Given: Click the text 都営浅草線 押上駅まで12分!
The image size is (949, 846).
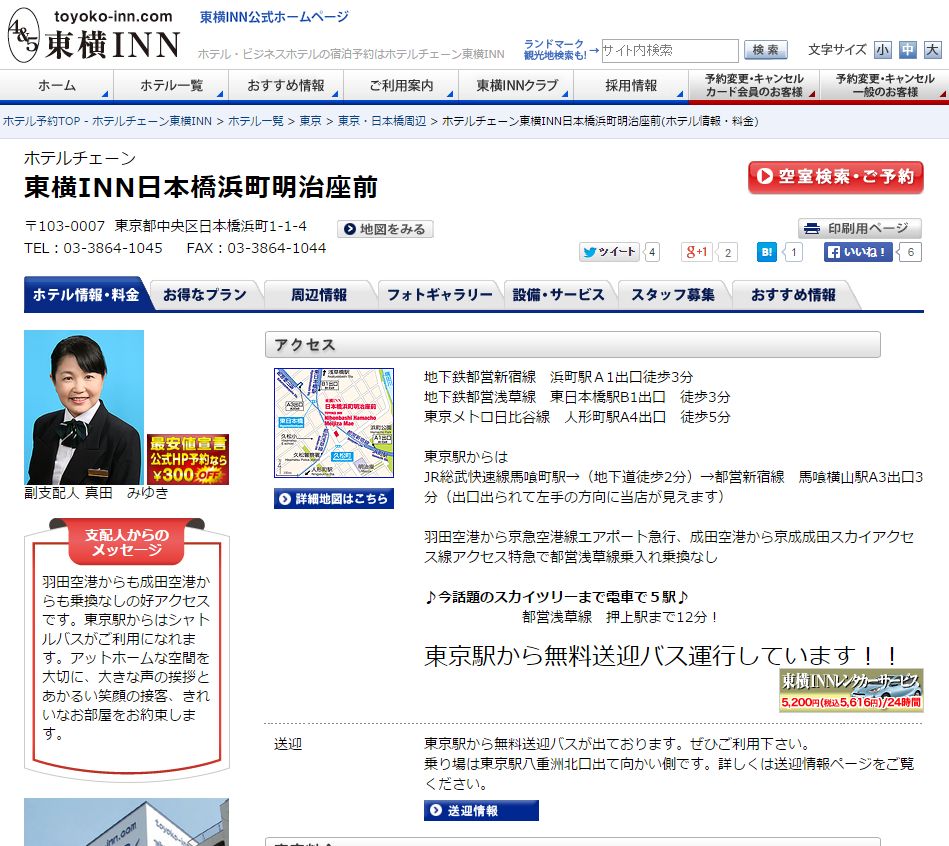Looking at the screenshot, I should pyautogui.click(x=620, y=617).
